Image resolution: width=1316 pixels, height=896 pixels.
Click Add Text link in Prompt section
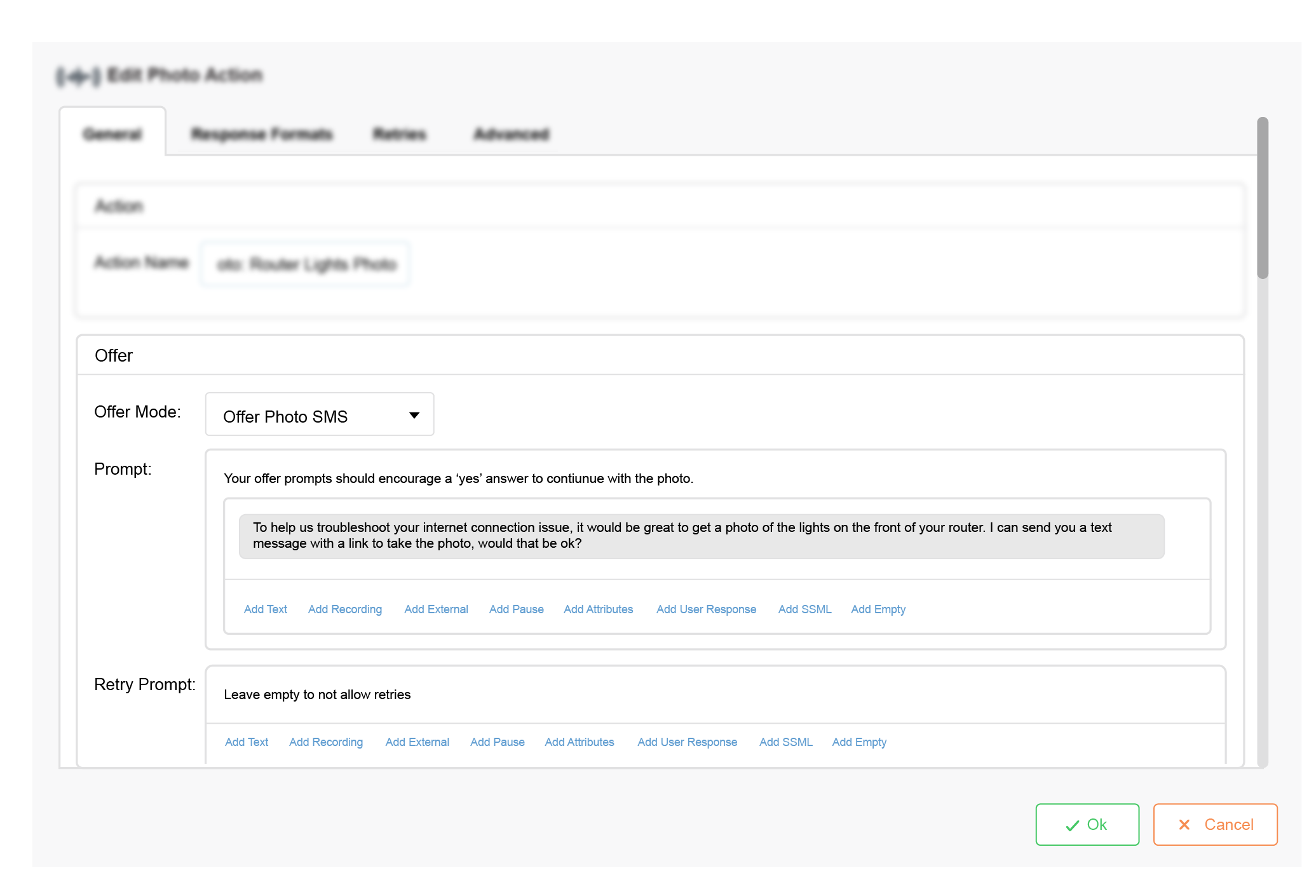pyautogui.click(x=265, y=609)
